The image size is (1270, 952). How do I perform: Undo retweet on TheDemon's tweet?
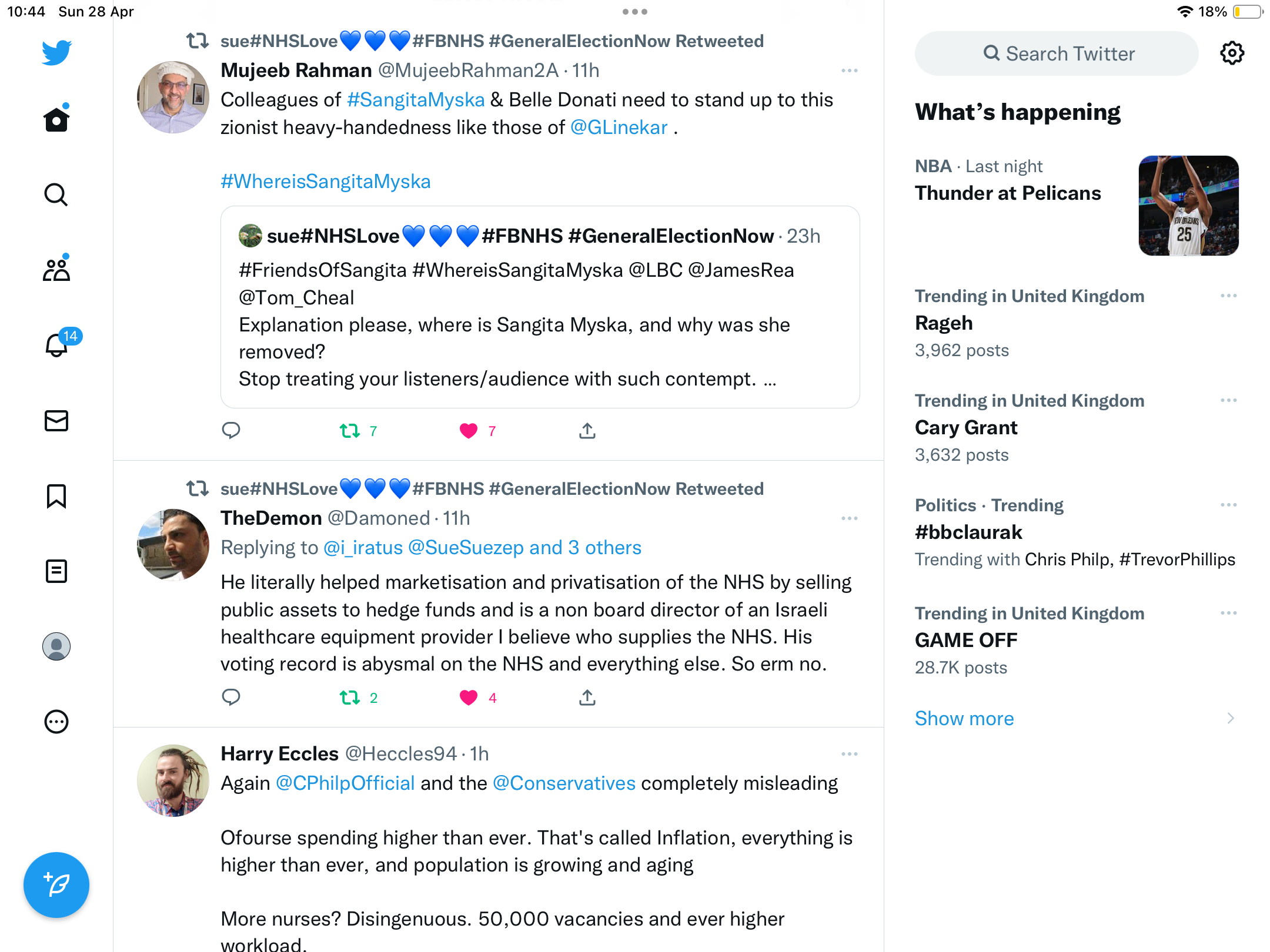350,698
